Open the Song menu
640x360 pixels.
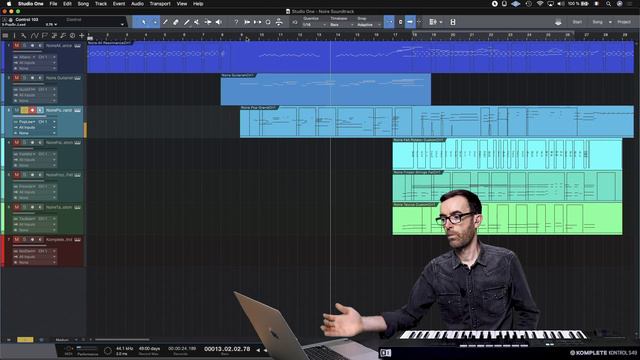tap(83, 4)
